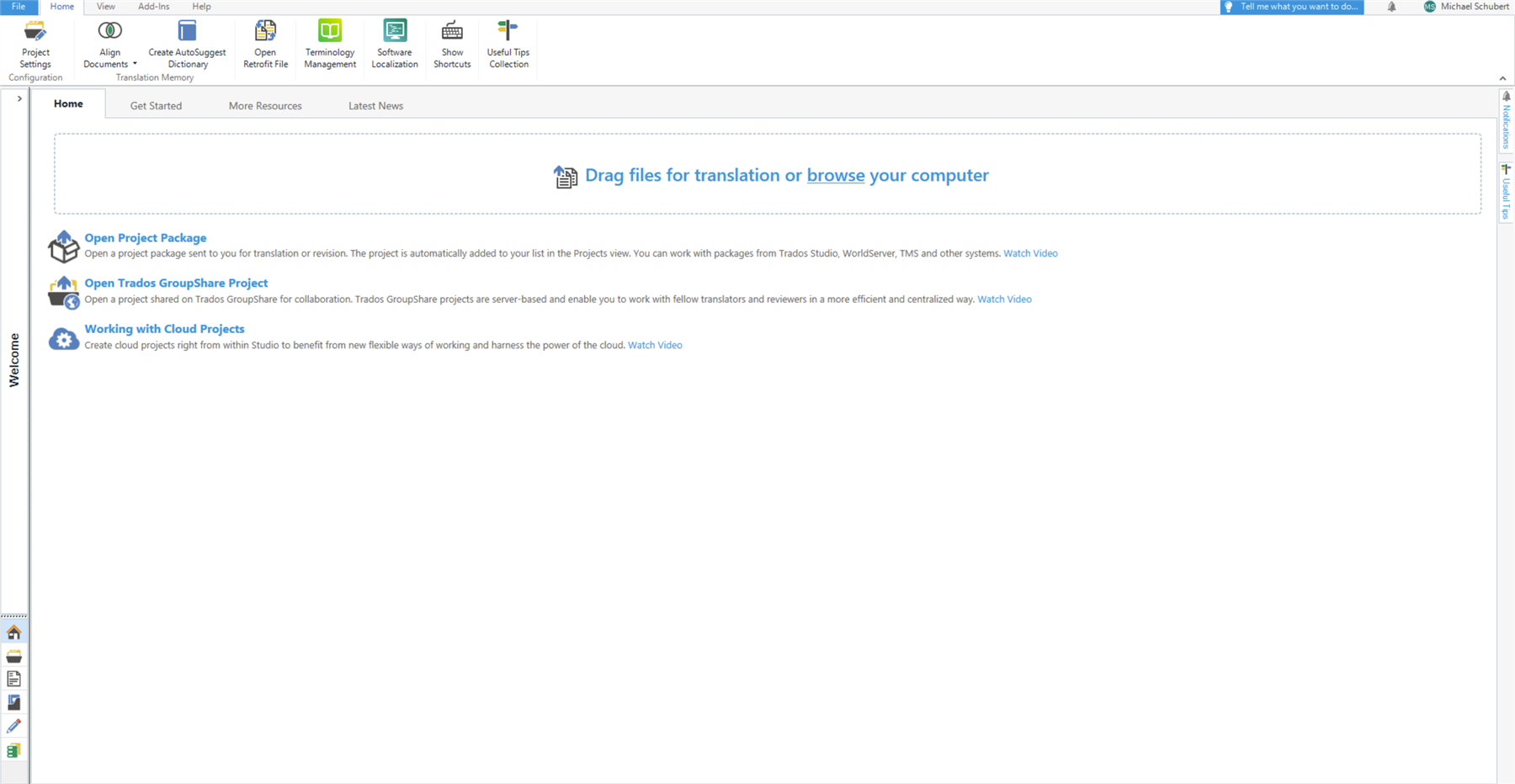Click the Open Project Package box icon
Image resolution: width=1515 pixels, height=784 pixels.
[63, 246]
